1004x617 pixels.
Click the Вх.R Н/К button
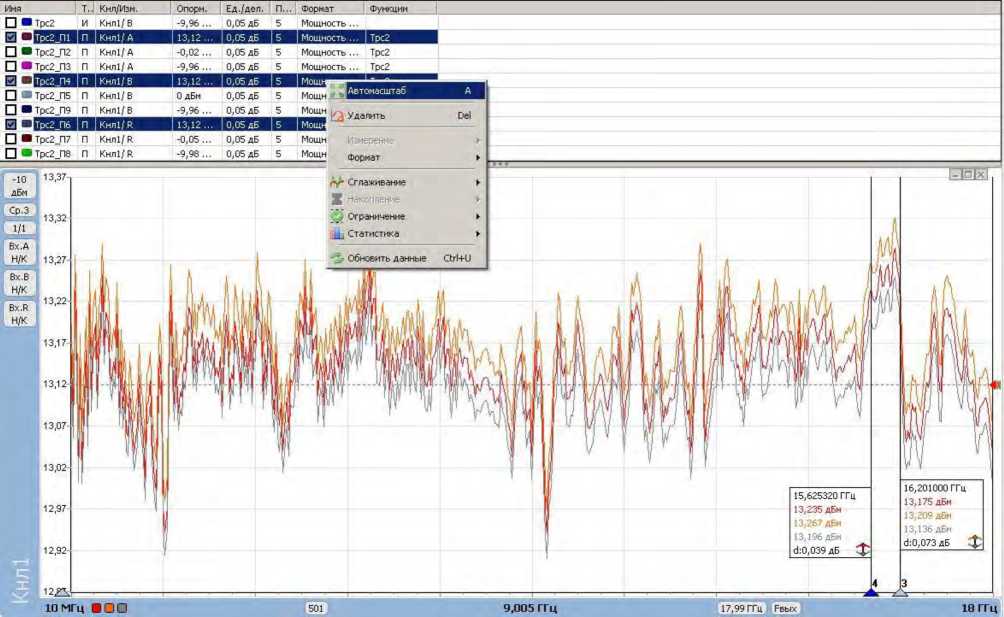click(19, 314)
